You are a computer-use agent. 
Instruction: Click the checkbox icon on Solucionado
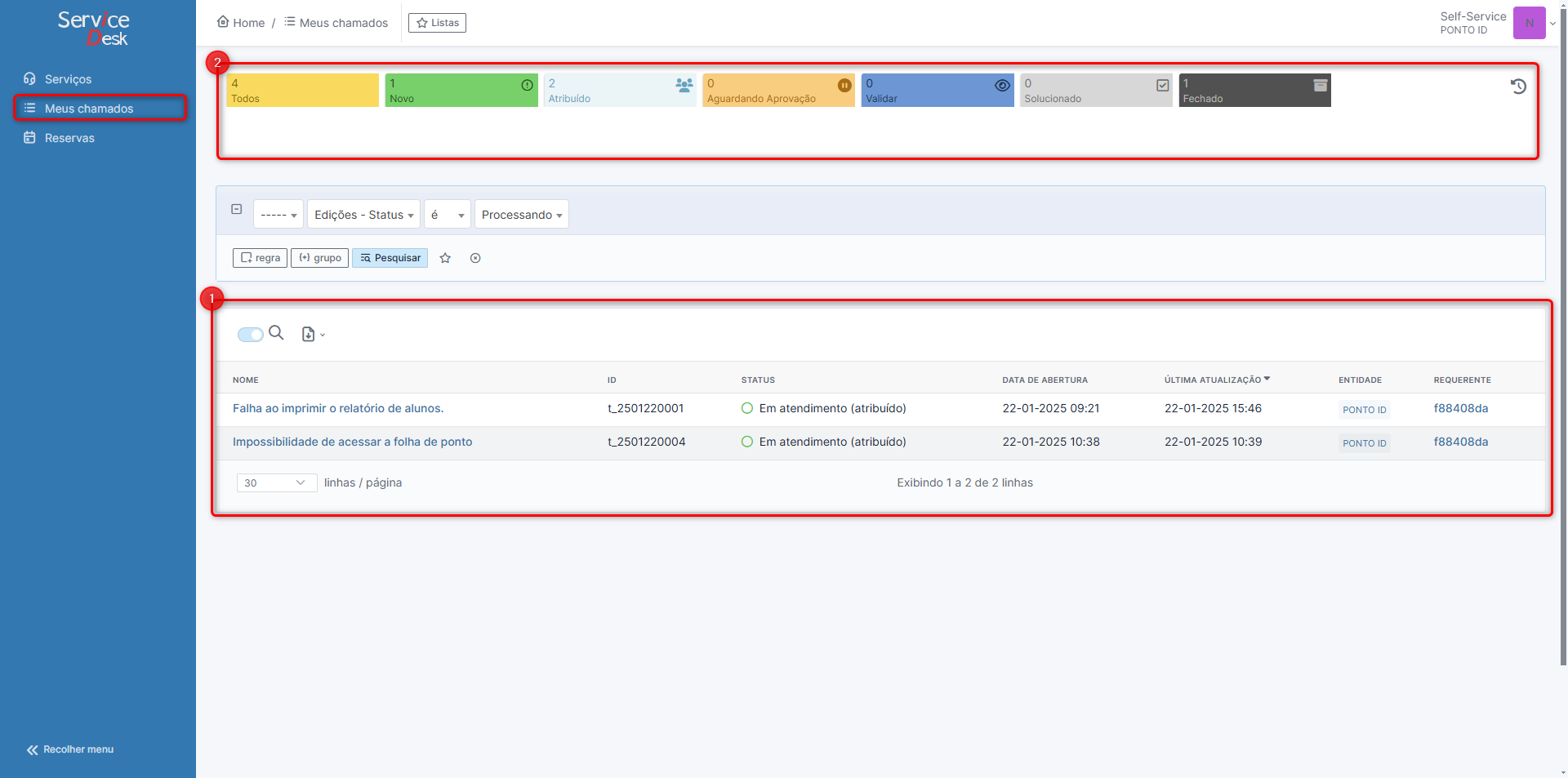pos(1162,85)
